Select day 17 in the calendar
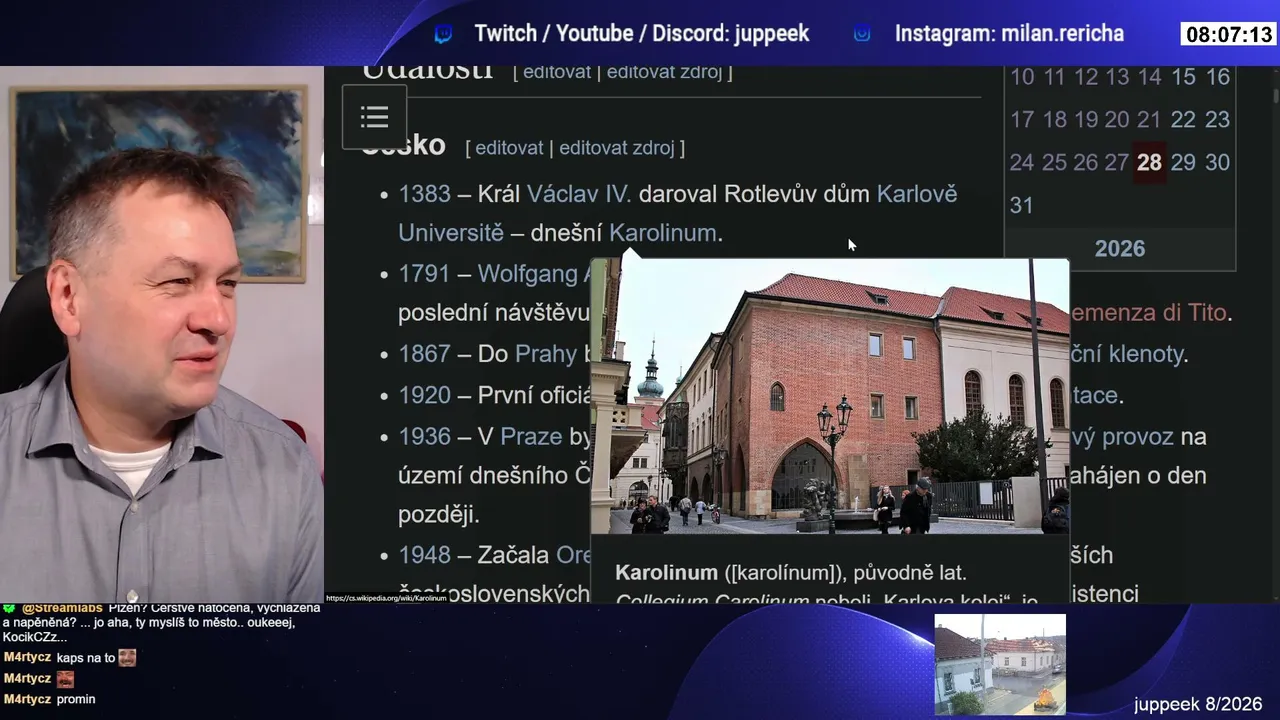Viewport: 1280px width, 720px height. click(x=1022, y=120)
